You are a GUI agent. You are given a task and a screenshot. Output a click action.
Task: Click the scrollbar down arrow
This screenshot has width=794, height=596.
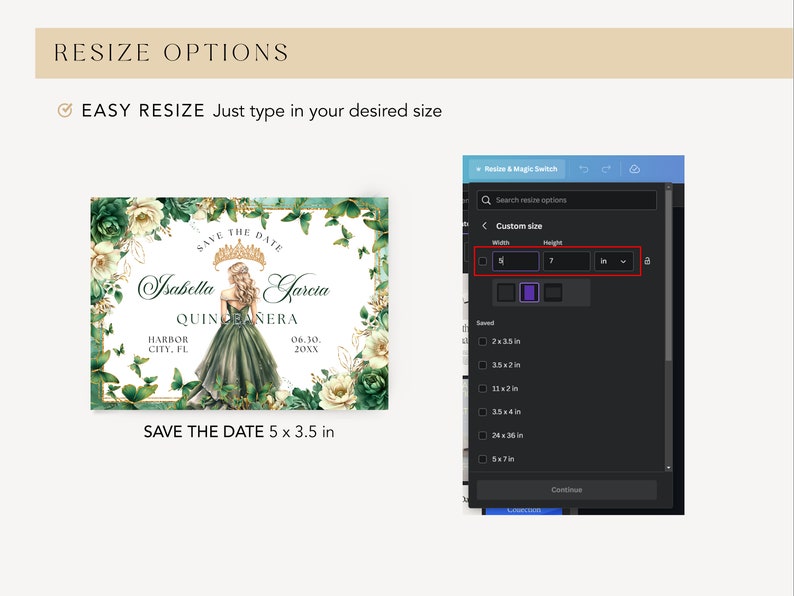coord(668,468)
